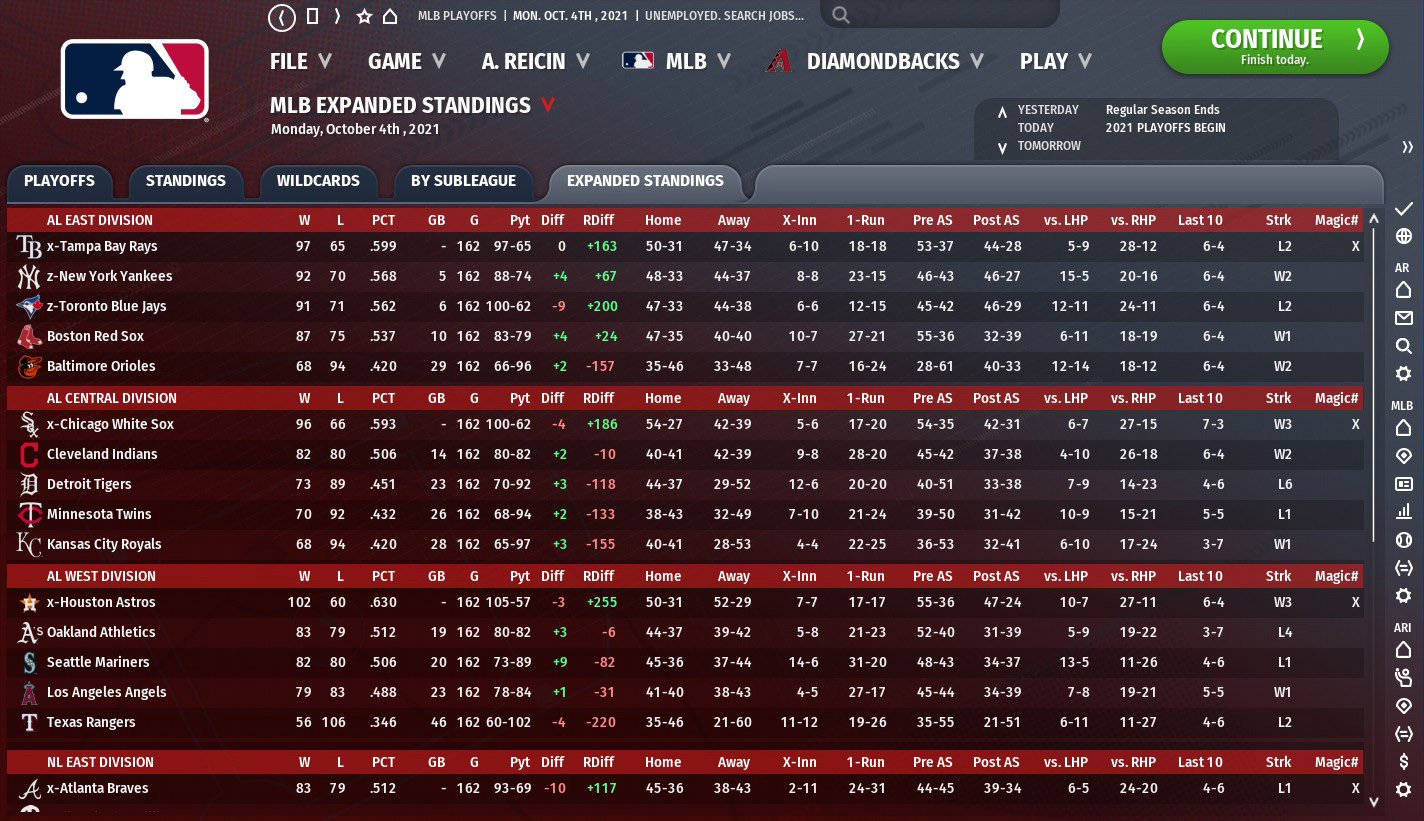This screenshot has height=821, width=1424.
Task: Click the Minnesota Twins logo
Action: pyautogui.click(x=28, y=514)
